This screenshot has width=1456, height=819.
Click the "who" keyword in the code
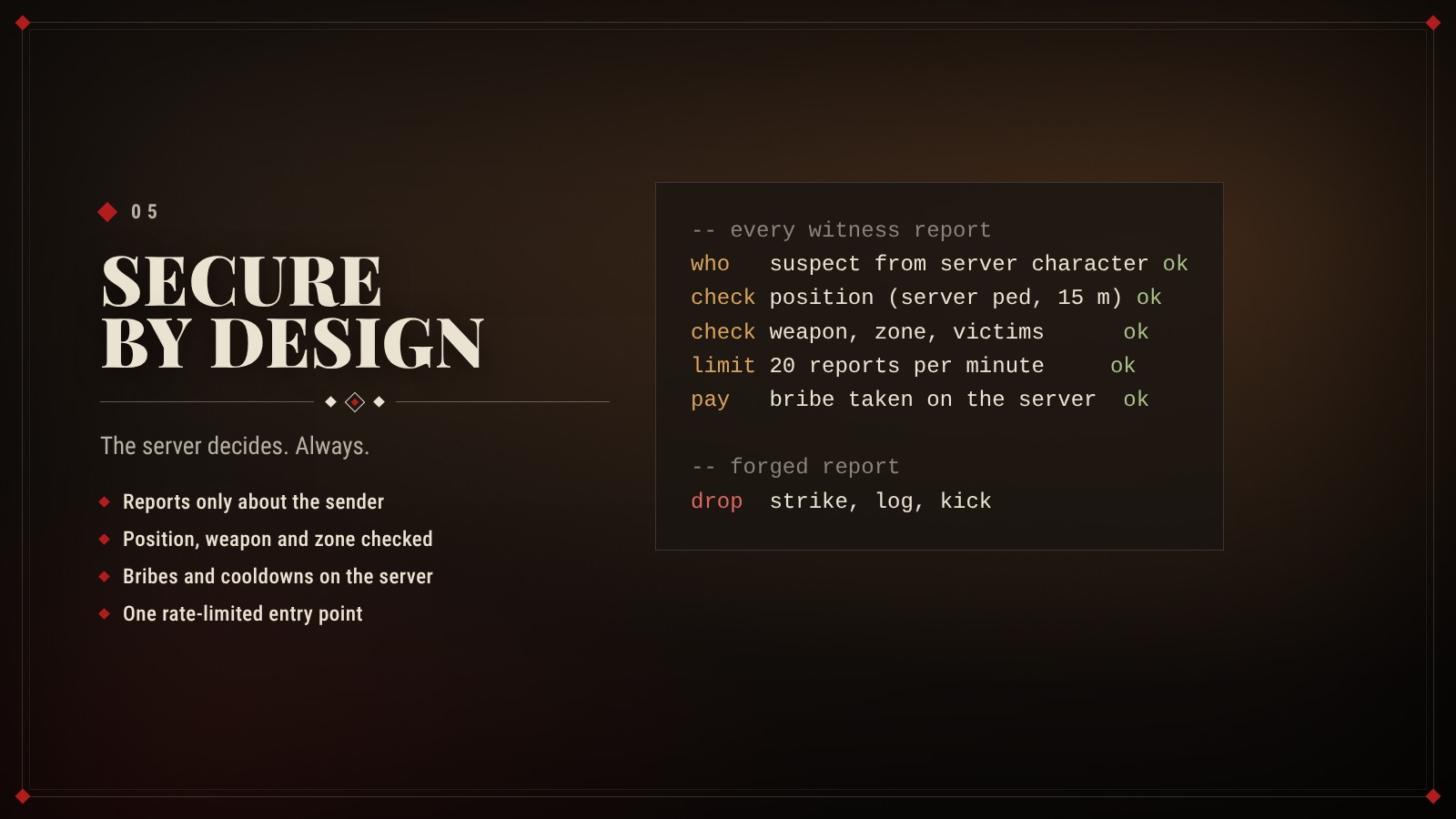coord(710,264)
